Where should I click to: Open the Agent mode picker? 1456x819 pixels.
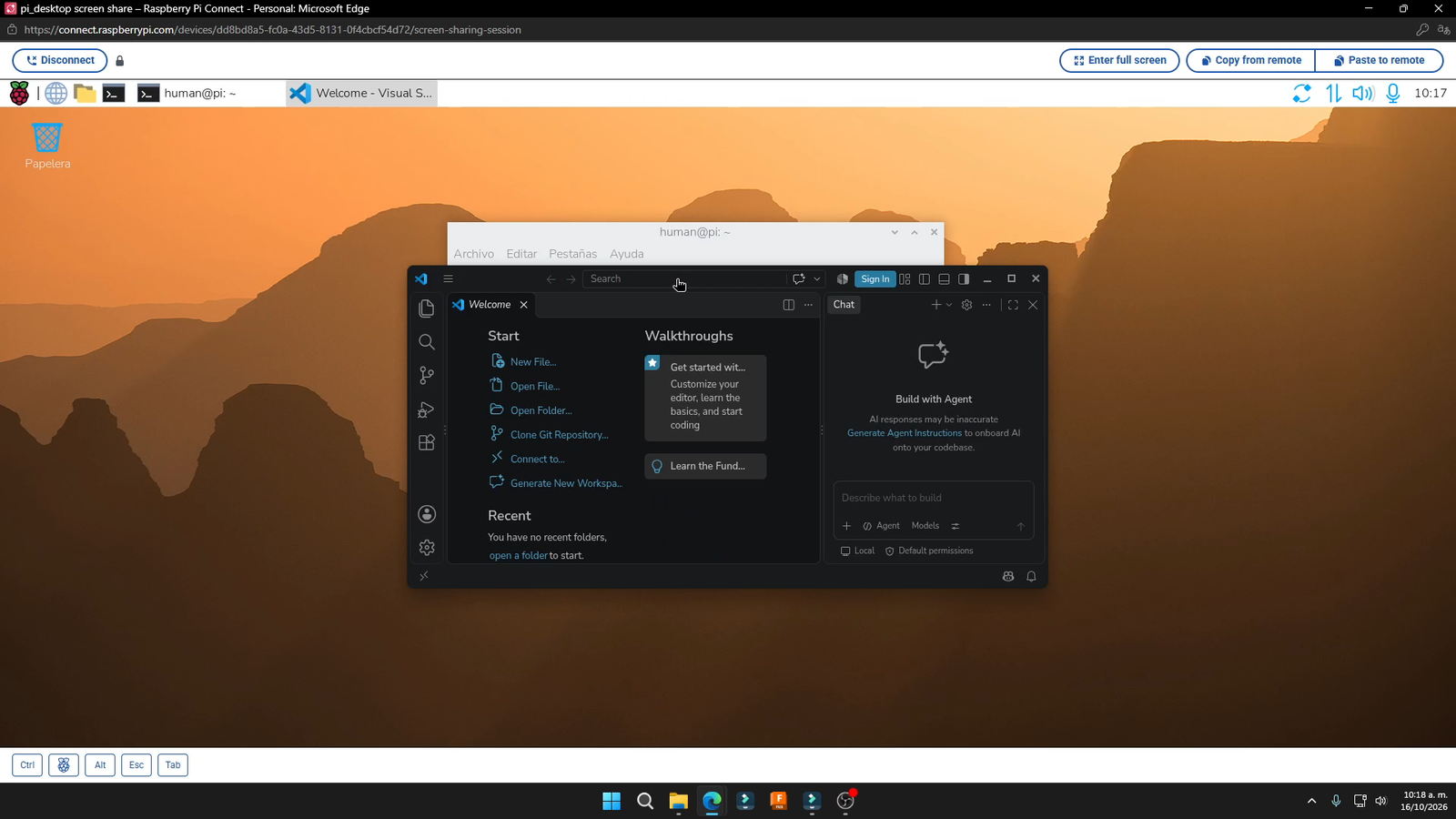(x=881, y=526)
